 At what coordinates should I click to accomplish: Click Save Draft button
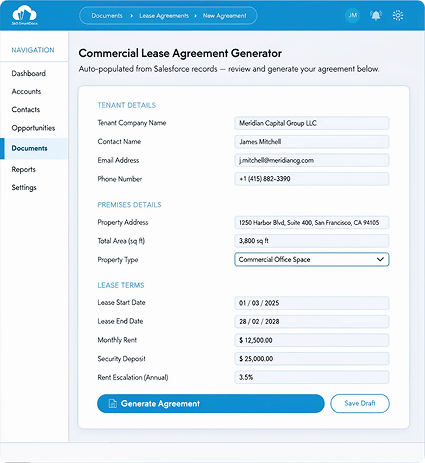tap(360, 403)
